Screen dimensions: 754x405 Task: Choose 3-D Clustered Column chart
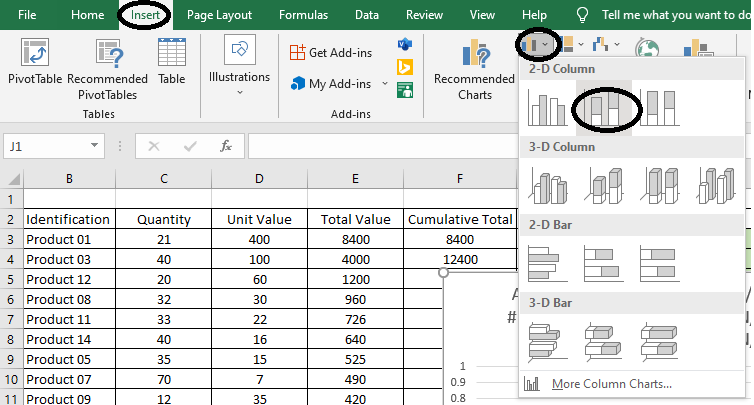coord(548,185)
